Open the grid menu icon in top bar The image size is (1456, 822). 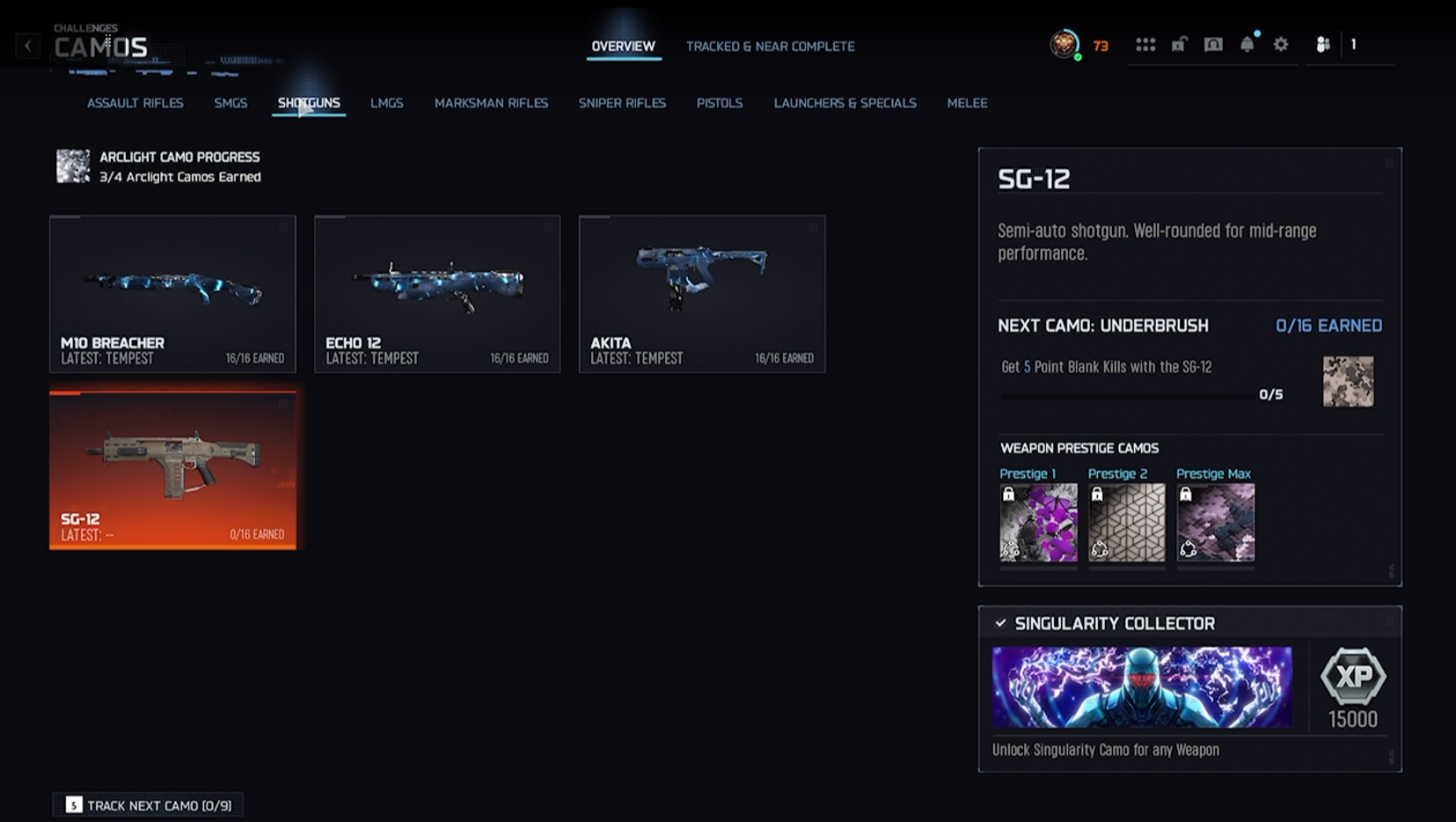[x=1145, y=44]
